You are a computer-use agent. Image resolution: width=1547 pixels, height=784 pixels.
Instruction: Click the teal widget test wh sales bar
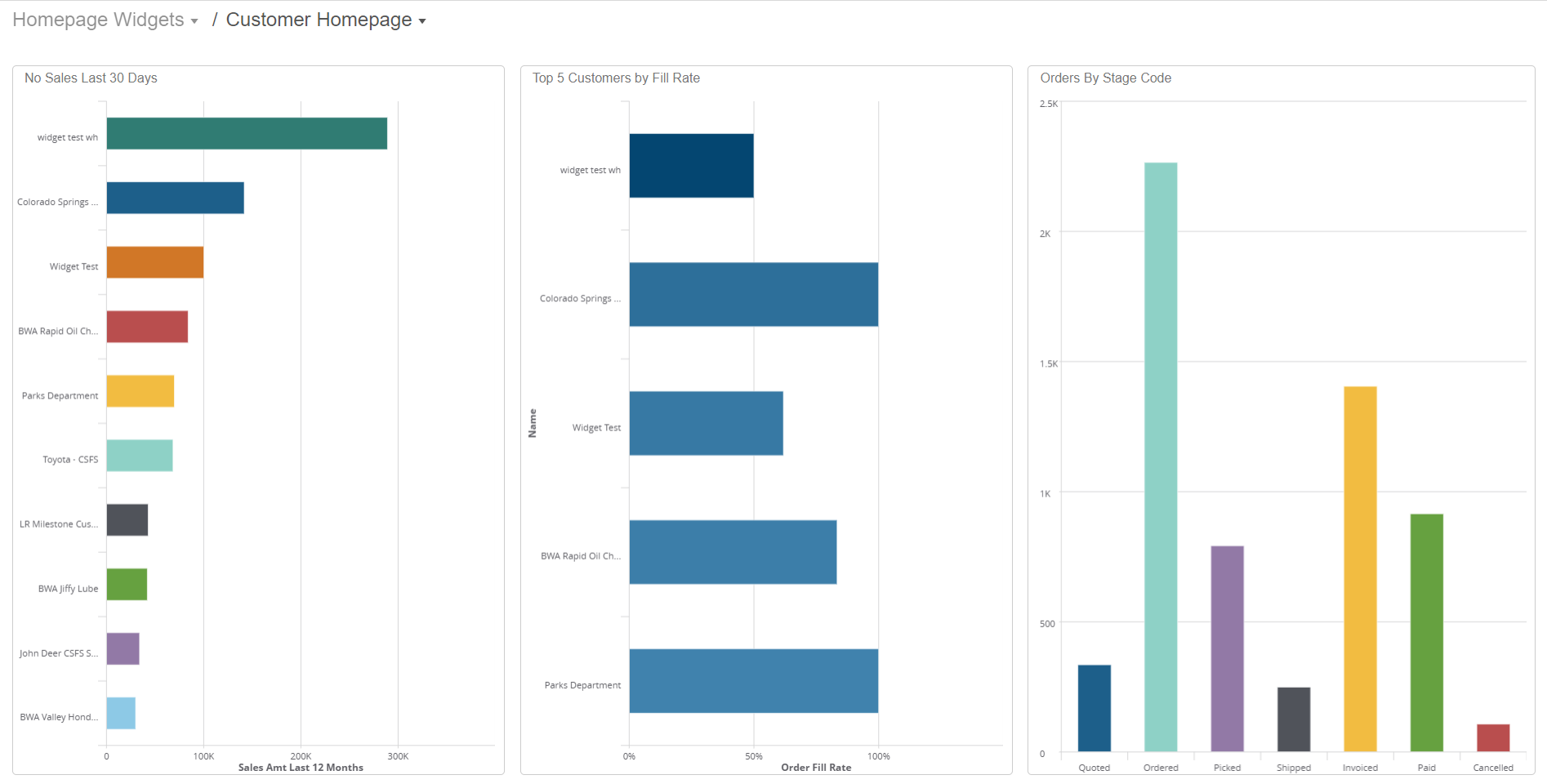point(247,133)
